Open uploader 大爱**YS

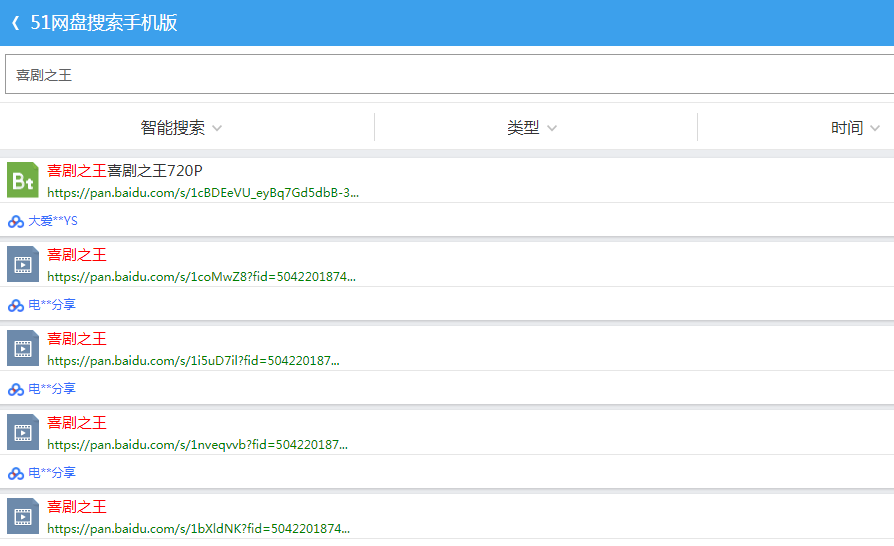click(53, 221)
